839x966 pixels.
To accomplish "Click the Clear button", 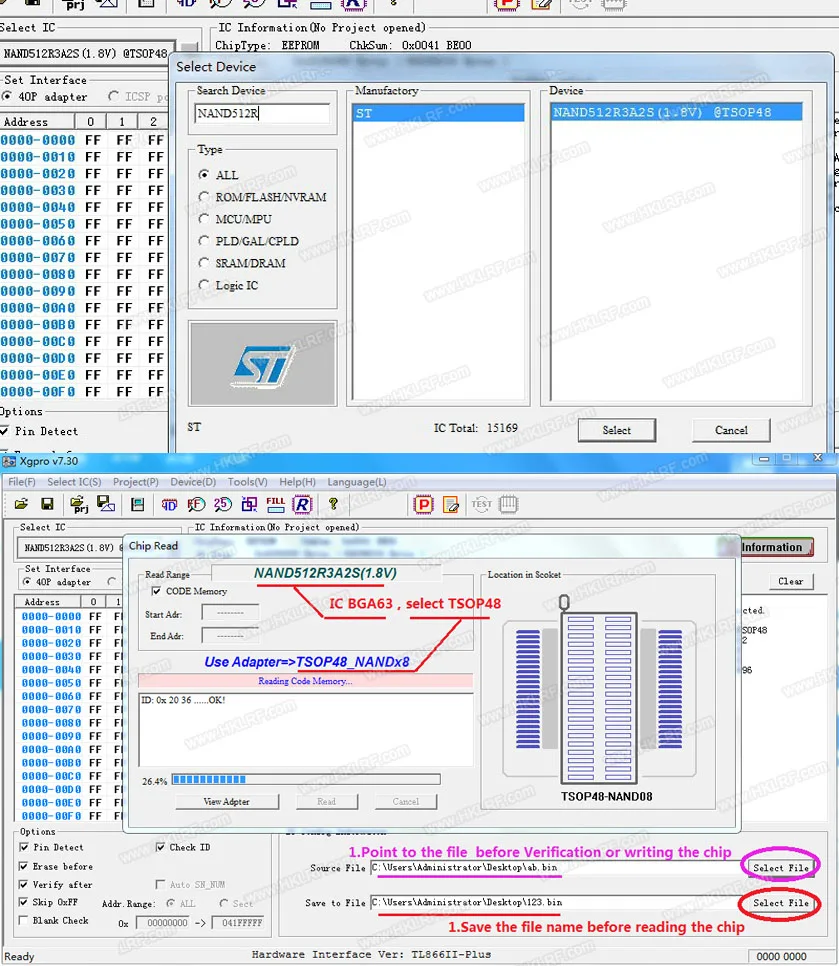I will point(791,582).
